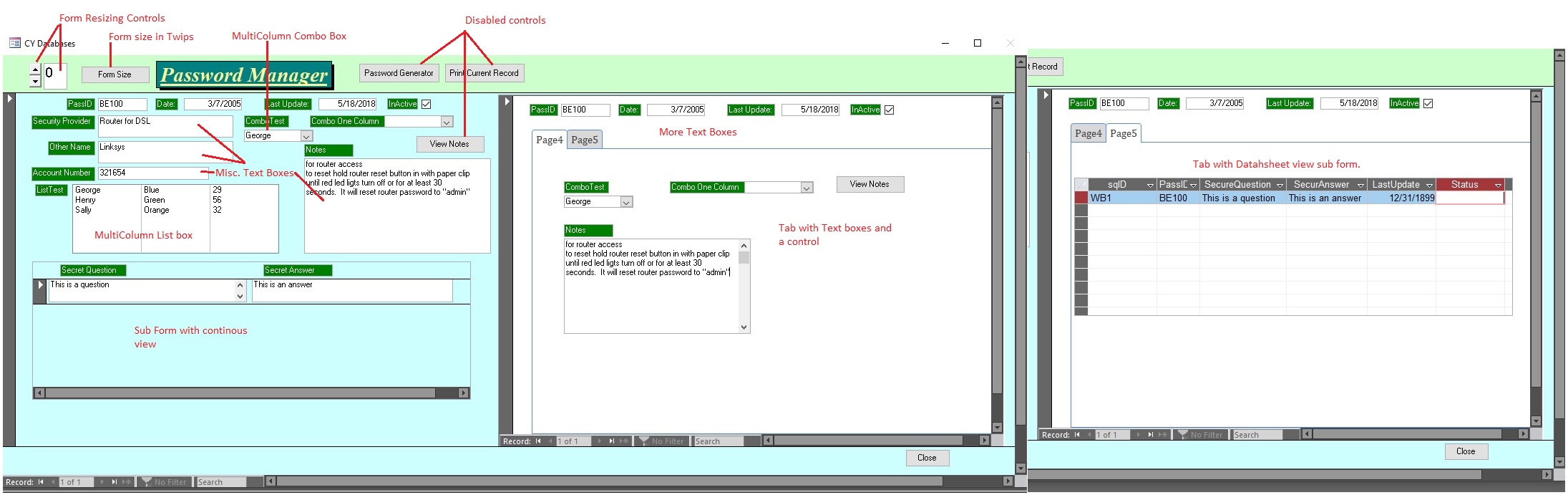Click the Form Size button
The height and width of the screenshot is (495, 1568).
115,75
